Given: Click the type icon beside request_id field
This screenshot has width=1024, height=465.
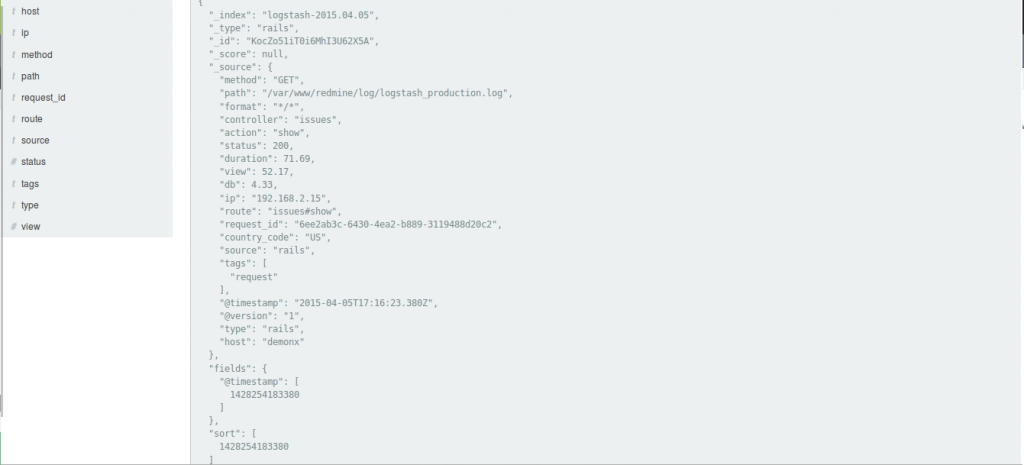Looking at the screenshot, I should tap(13, 98).
